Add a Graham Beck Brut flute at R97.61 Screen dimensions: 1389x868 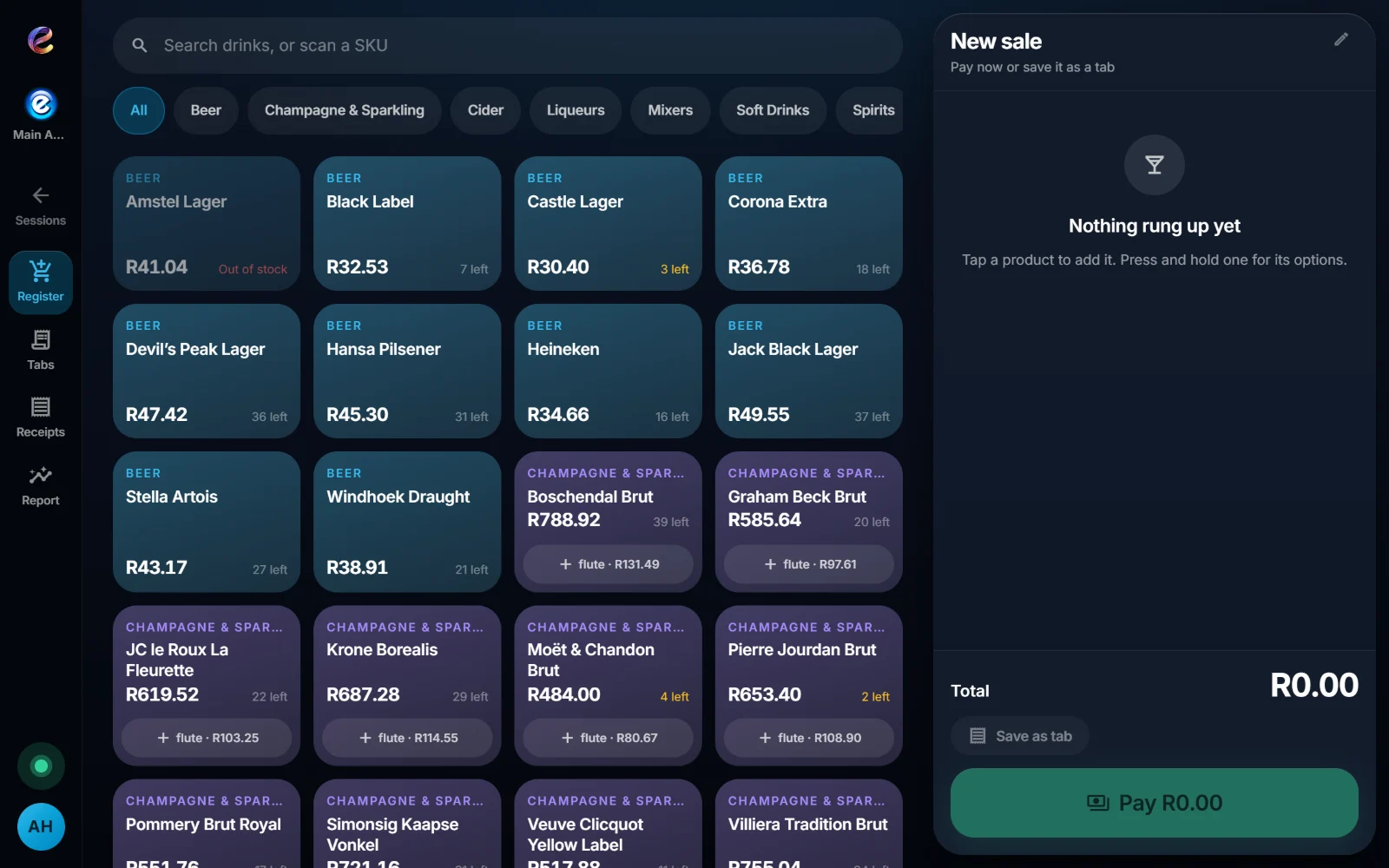pyautogui.click(x=809, y=564)
